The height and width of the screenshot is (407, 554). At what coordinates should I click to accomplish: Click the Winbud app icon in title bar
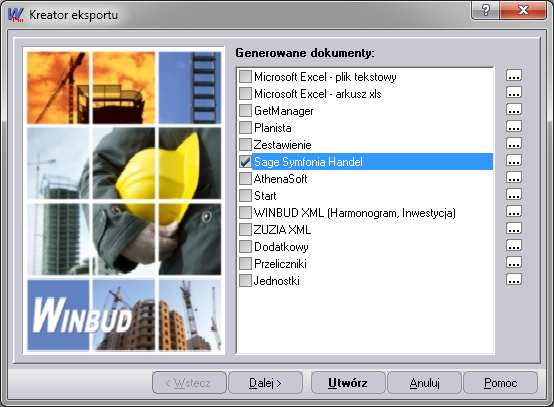click(16, 15)
